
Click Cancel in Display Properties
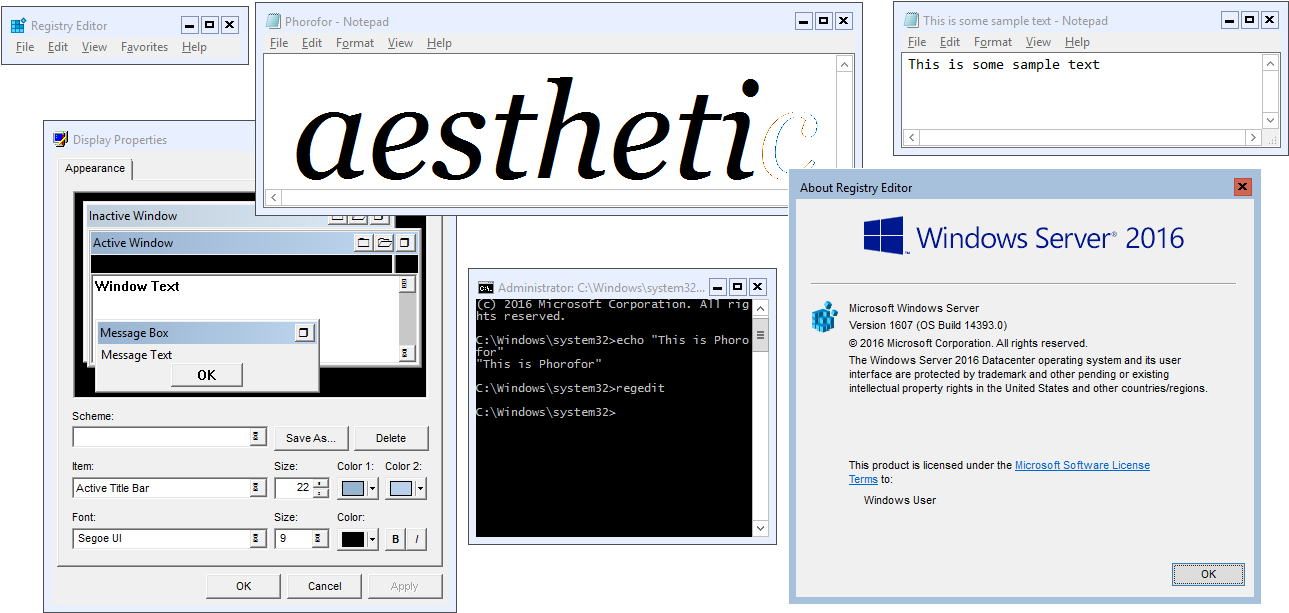click(325, 586)
